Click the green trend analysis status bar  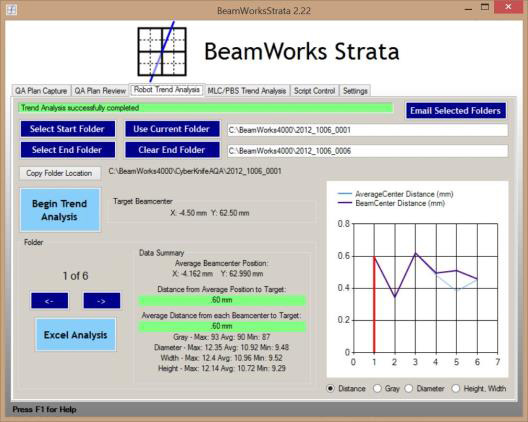point(205,108)
